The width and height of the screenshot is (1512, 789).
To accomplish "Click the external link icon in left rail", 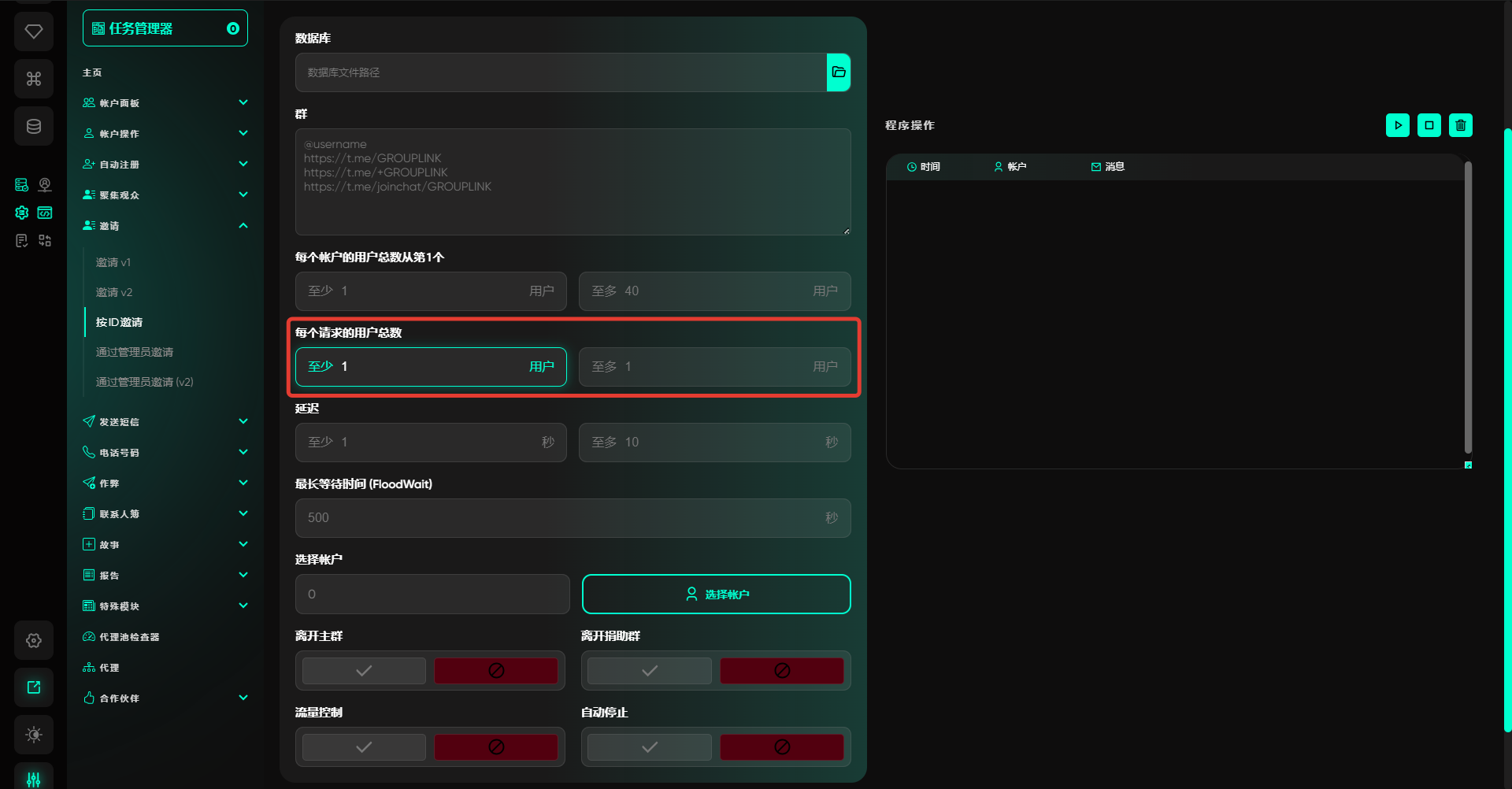I will point(34,687).
